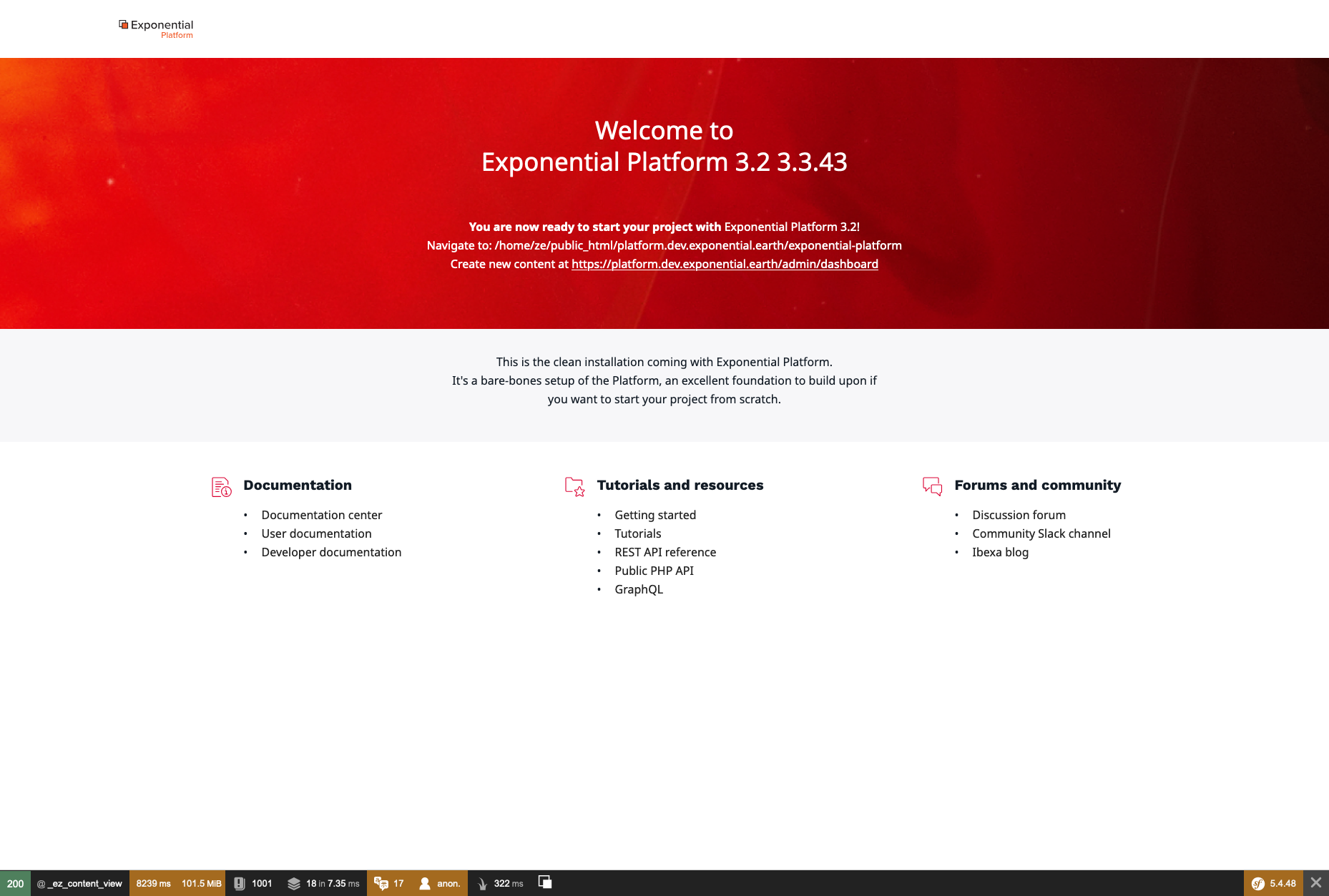
Task: Open the admin dashboard link
Action: 725,264
